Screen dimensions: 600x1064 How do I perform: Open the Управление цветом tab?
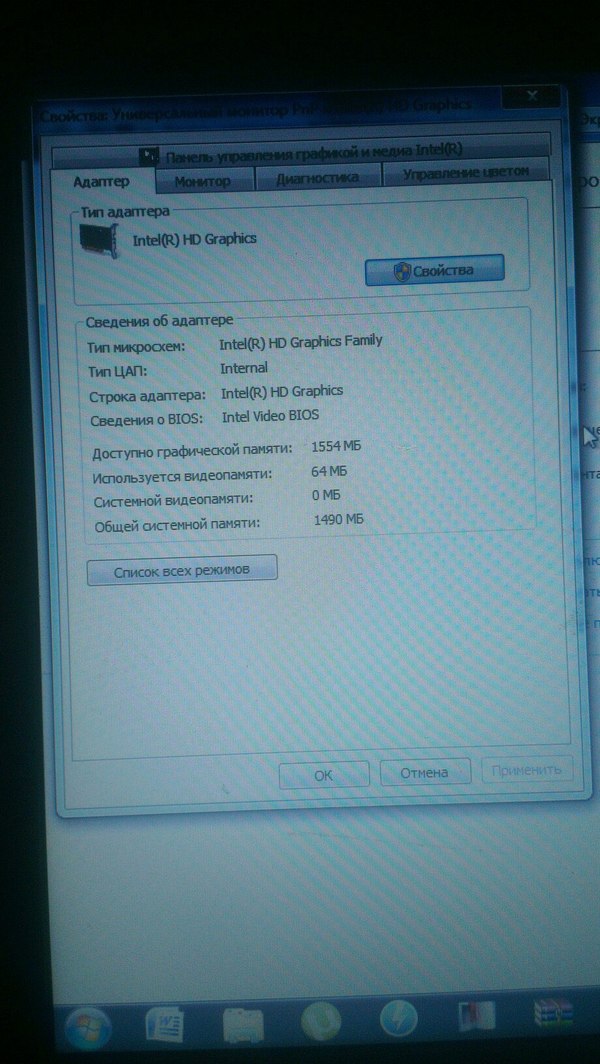[x=465, y=173]
